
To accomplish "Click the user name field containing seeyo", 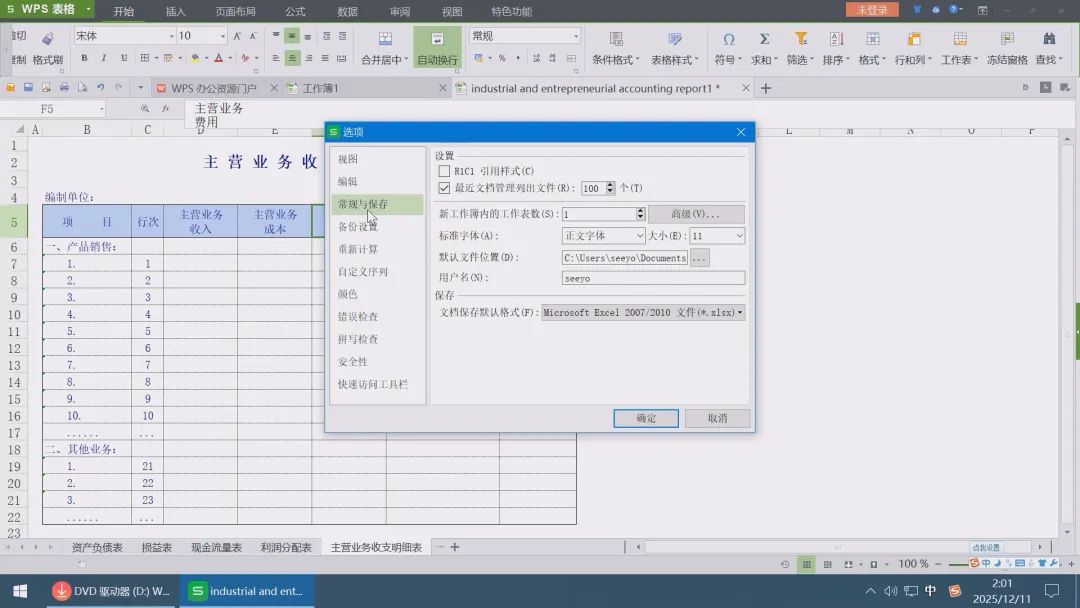I will 653,278.
